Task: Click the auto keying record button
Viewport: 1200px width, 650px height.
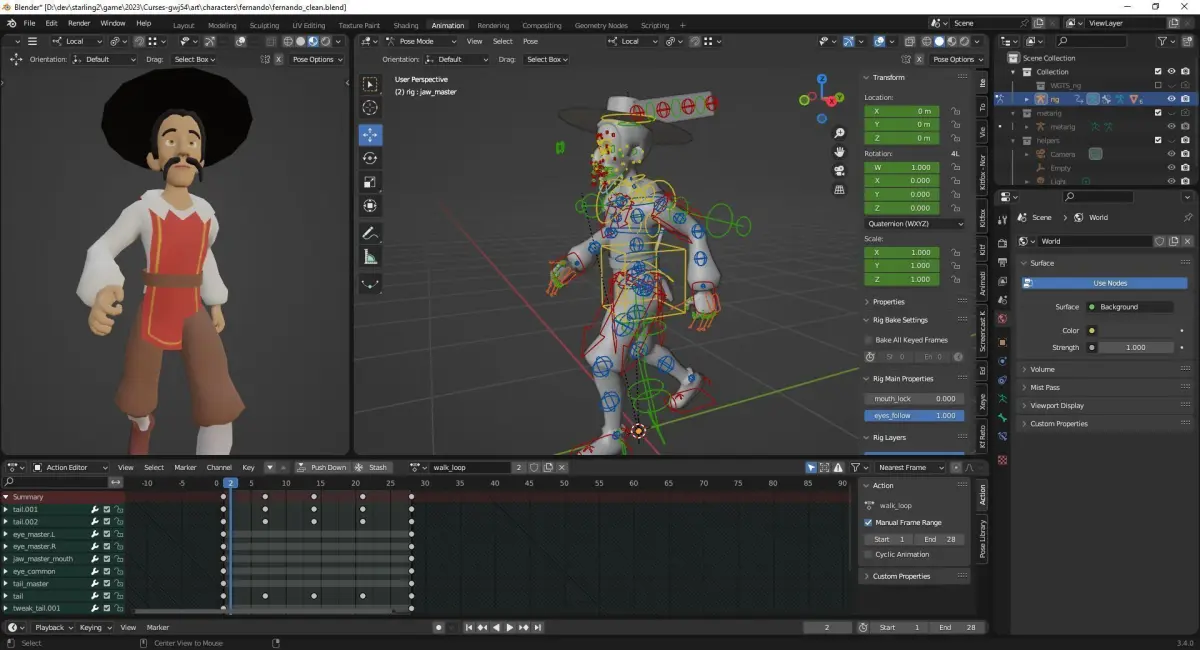Action: point(438,627)
